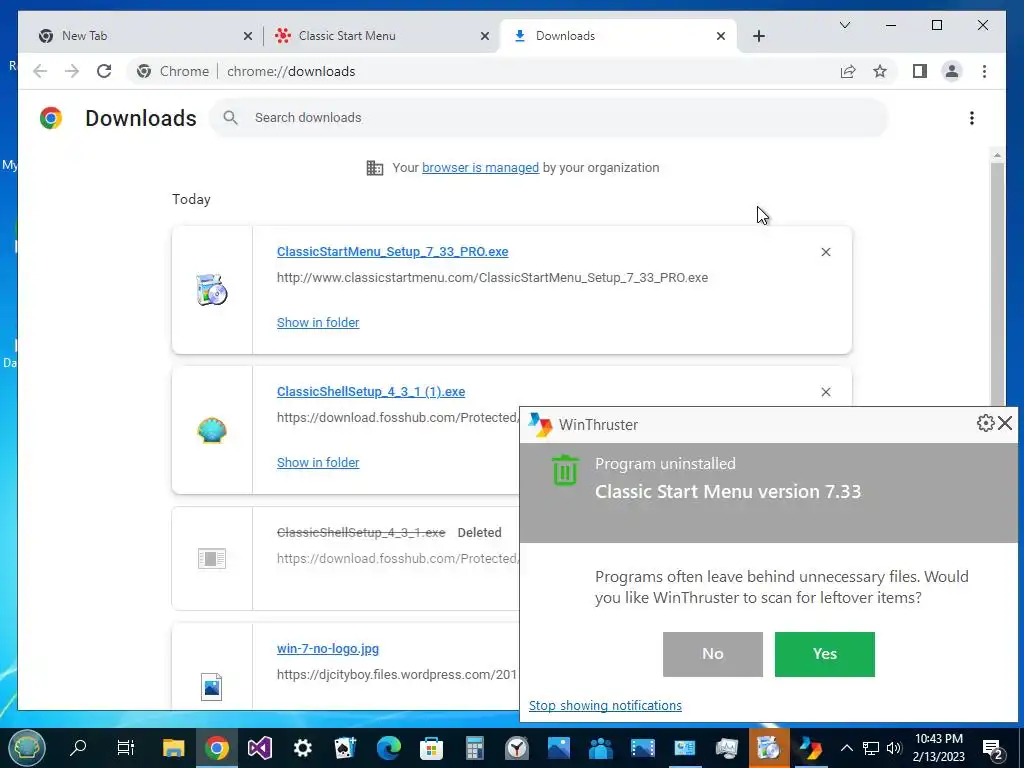Open the People app on taskbar
Viewport: 1024px width, 768px height.
[x=601, y=747]
